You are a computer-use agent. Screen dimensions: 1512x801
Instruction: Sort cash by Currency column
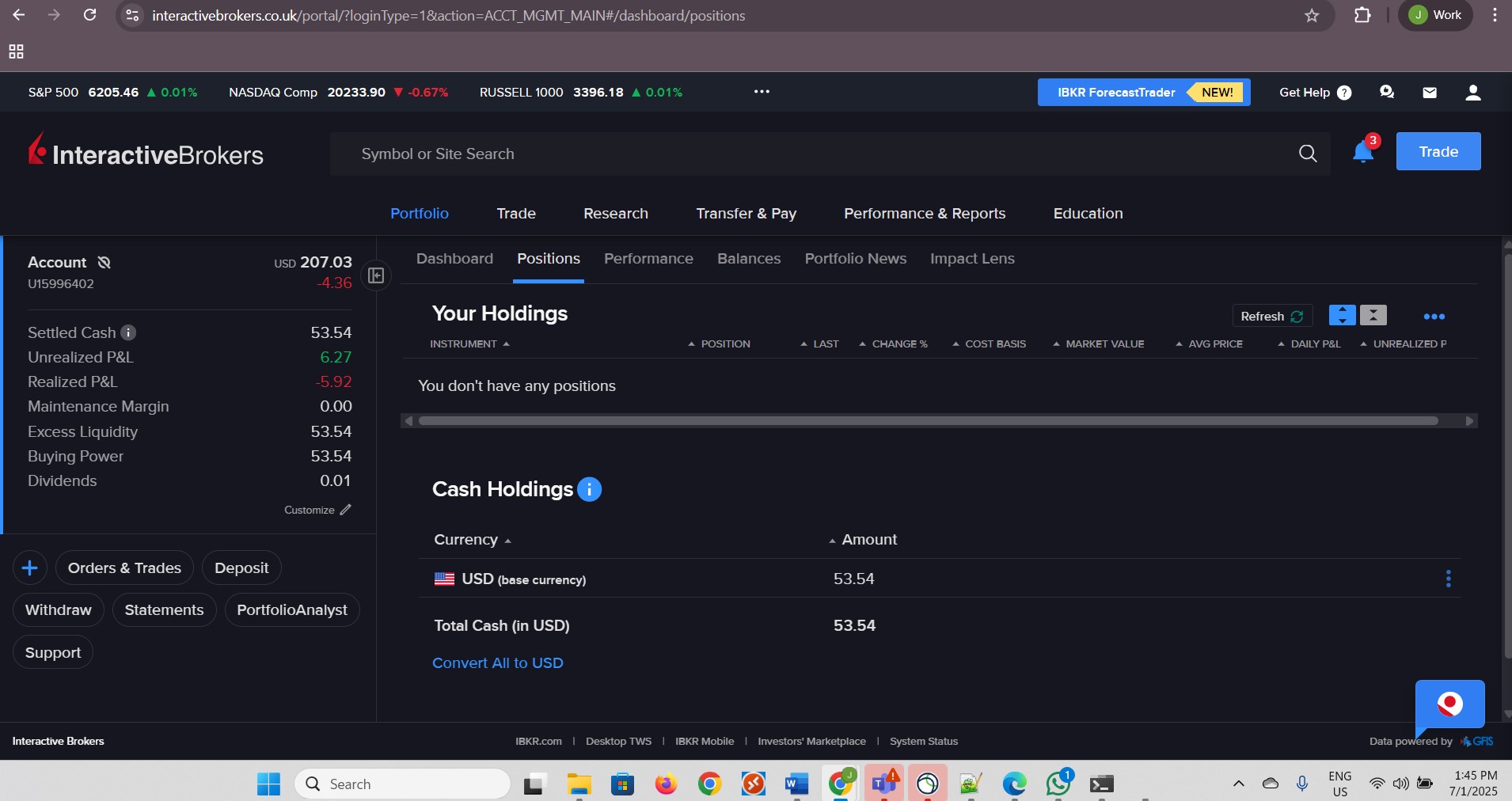tap(473, 539)
